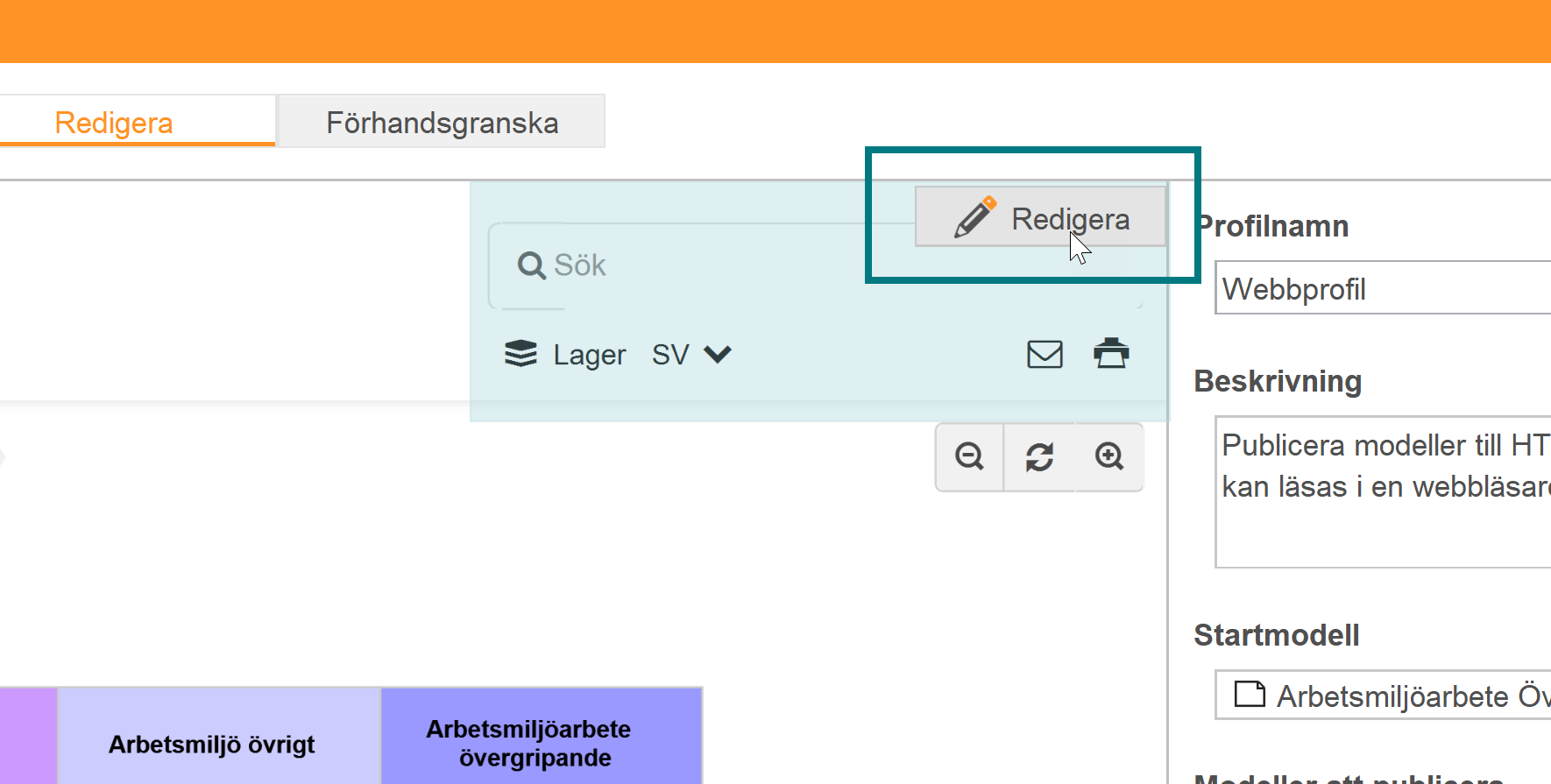Click the envelope mail icon
1551x784 pixels.
point(1045,354)
